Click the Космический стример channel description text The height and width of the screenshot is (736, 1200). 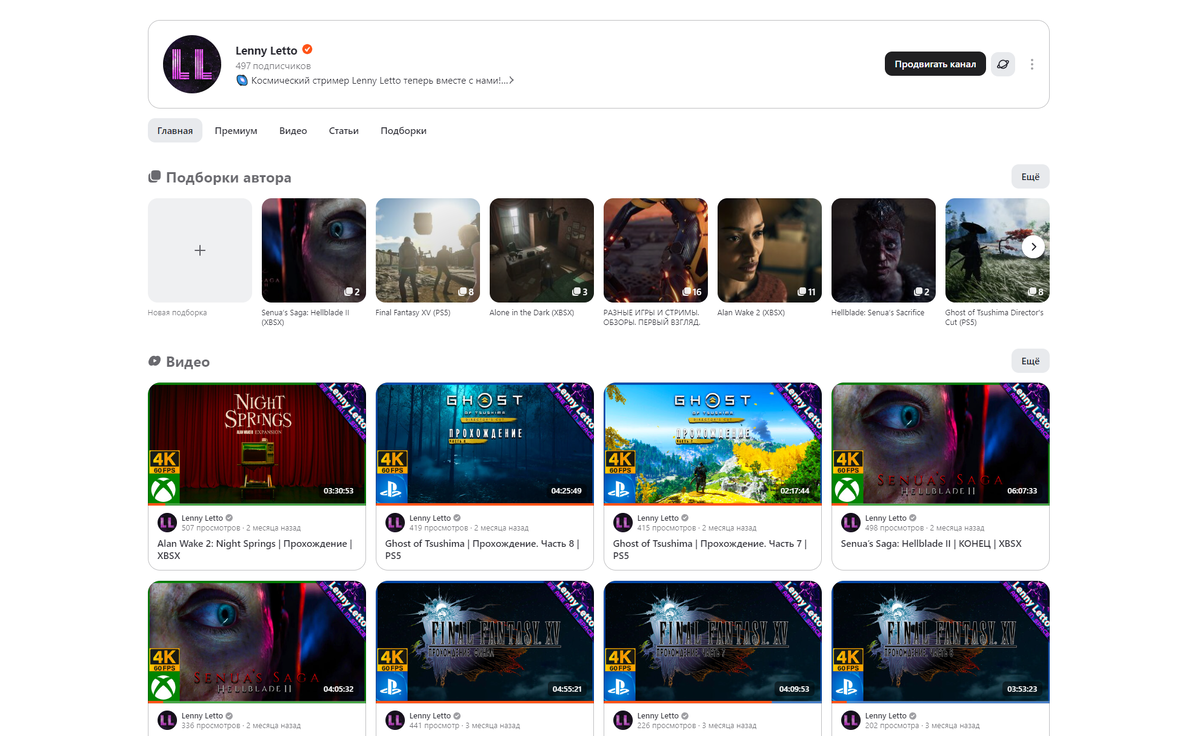click(378, 80)
